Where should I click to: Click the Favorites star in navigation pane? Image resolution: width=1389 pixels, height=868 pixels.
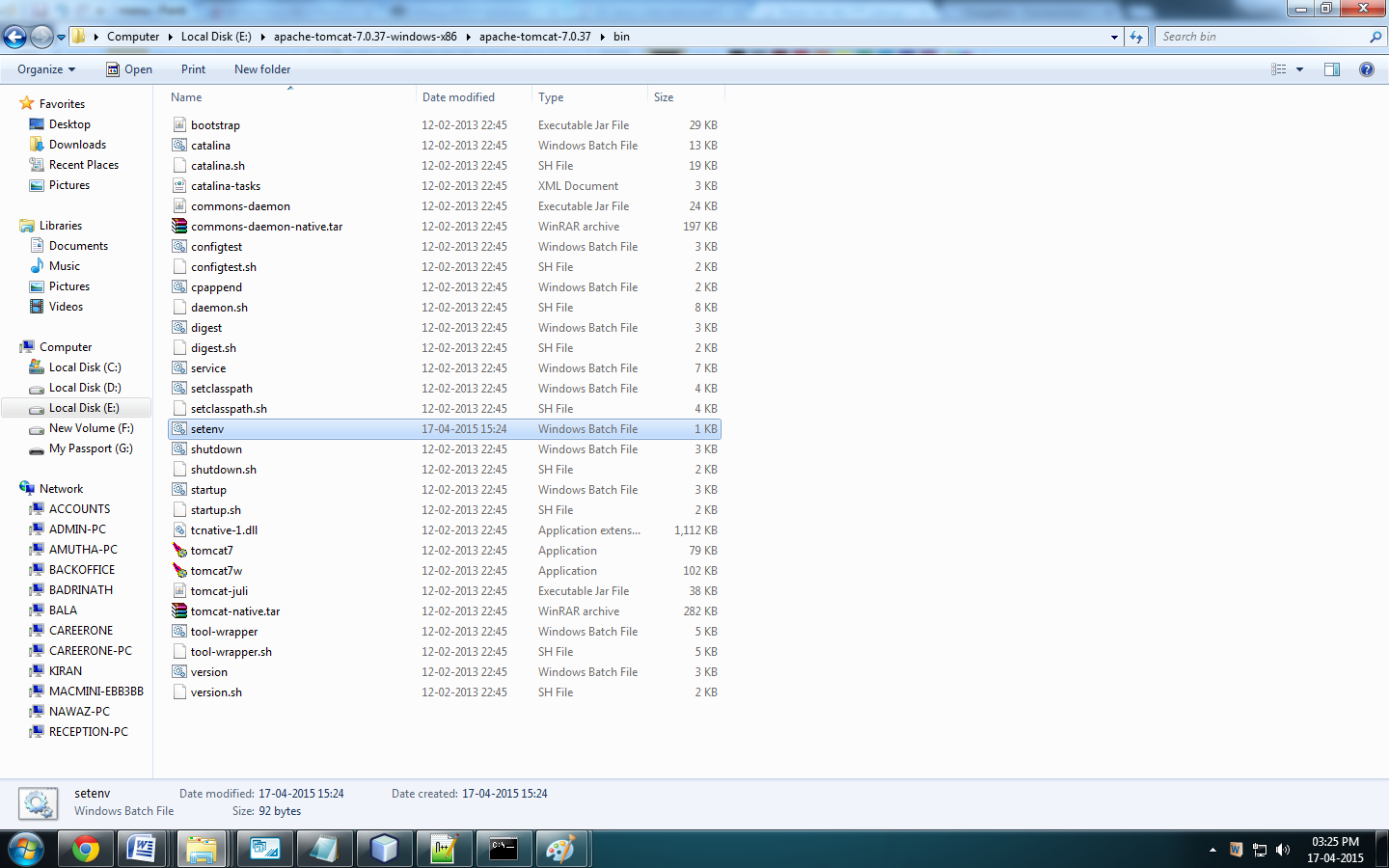[x=27, y=103]
